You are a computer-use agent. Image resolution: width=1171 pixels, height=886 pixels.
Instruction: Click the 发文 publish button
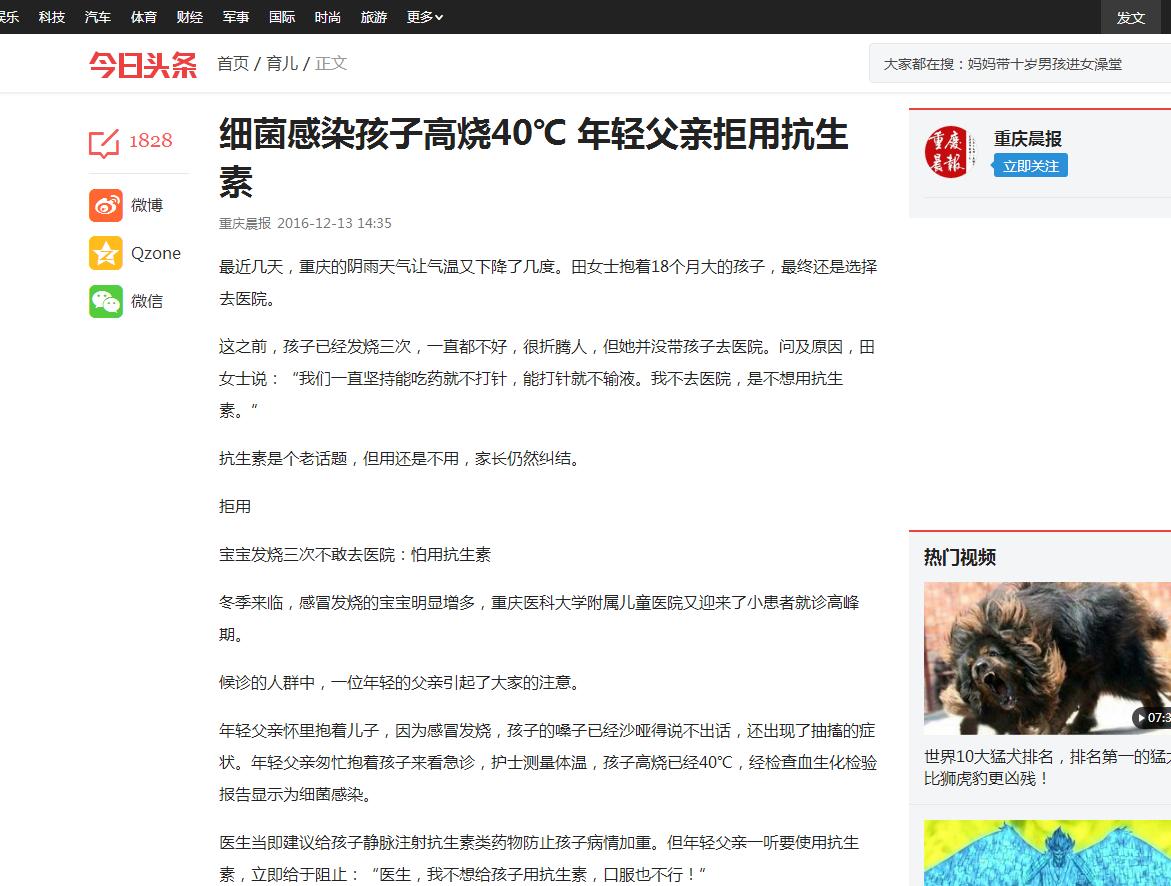click(1129, 17)
